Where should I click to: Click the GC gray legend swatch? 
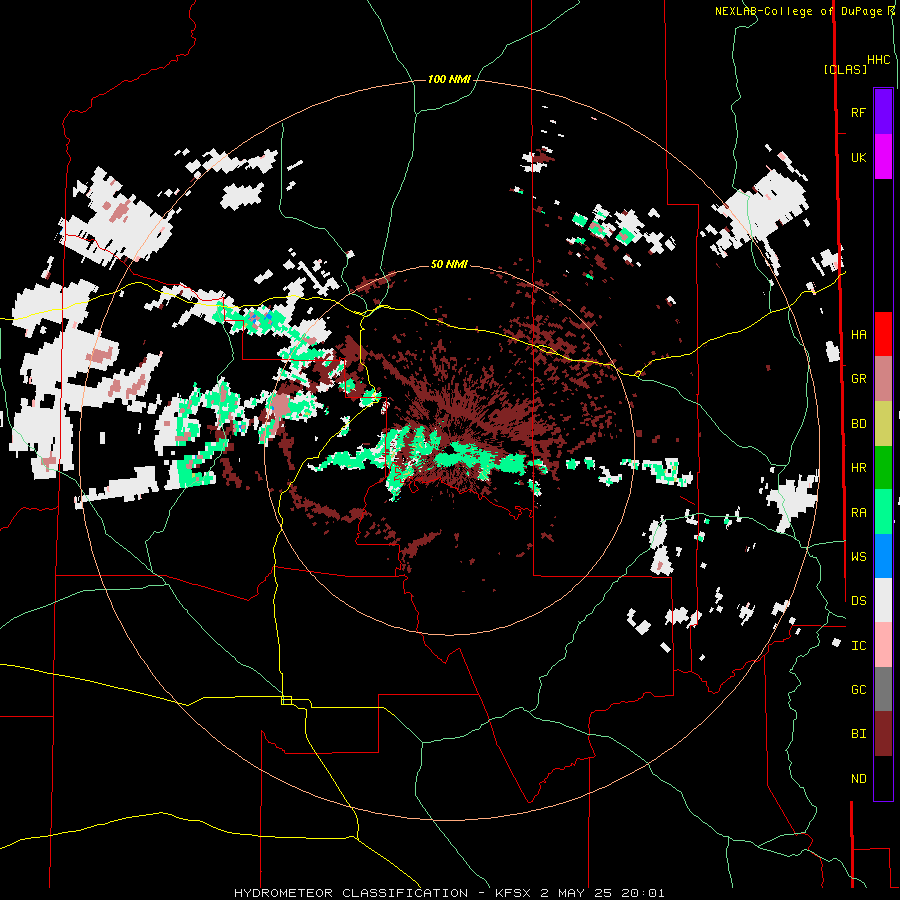(x=883, y=689)
